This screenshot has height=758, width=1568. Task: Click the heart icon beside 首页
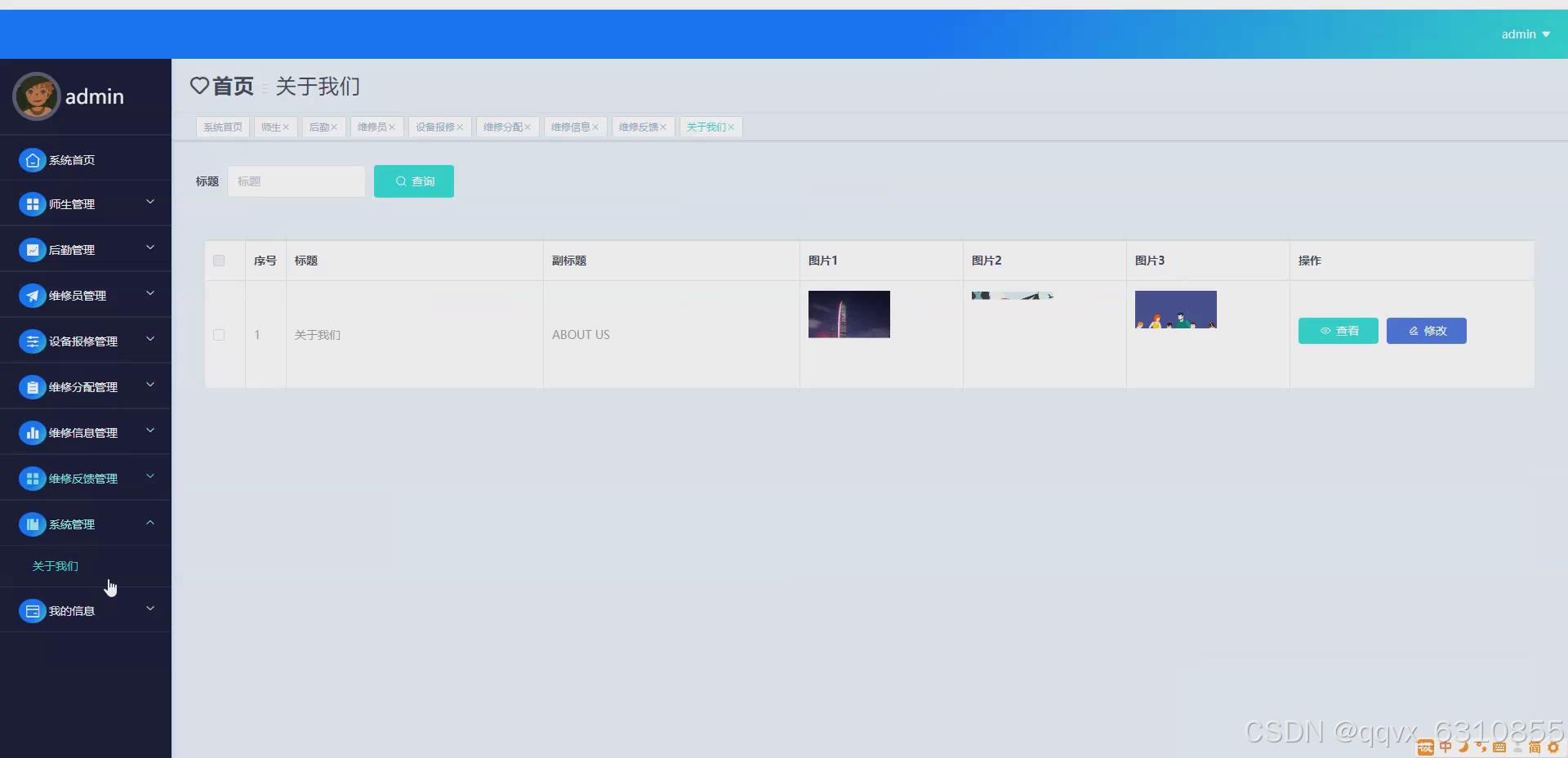[x=199, y=86]
